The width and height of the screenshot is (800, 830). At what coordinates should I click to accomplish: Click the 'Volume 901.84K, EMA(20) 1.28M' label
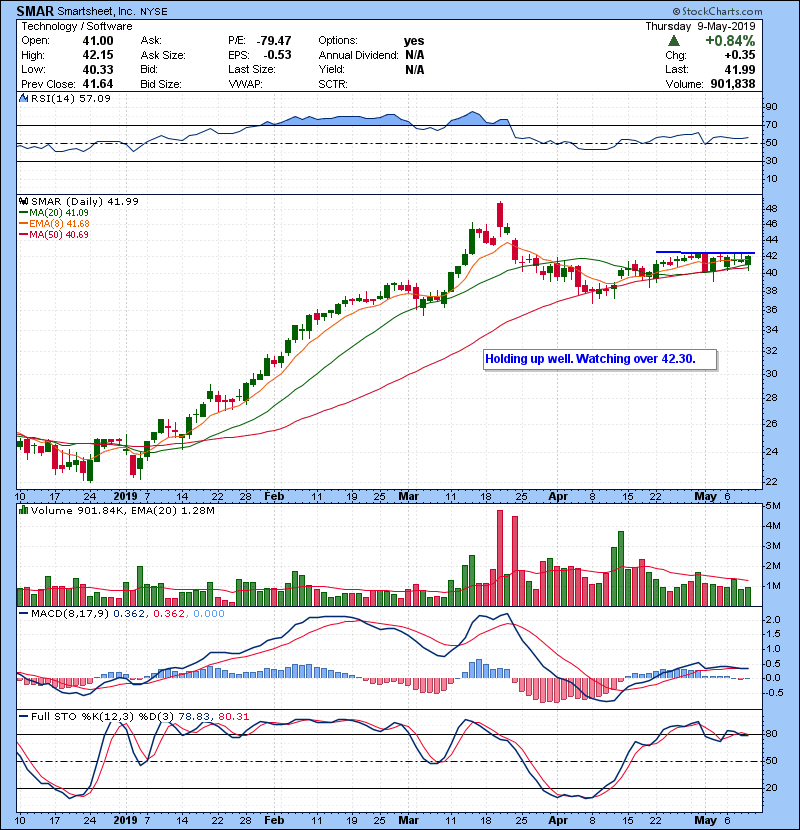(123, 510)
